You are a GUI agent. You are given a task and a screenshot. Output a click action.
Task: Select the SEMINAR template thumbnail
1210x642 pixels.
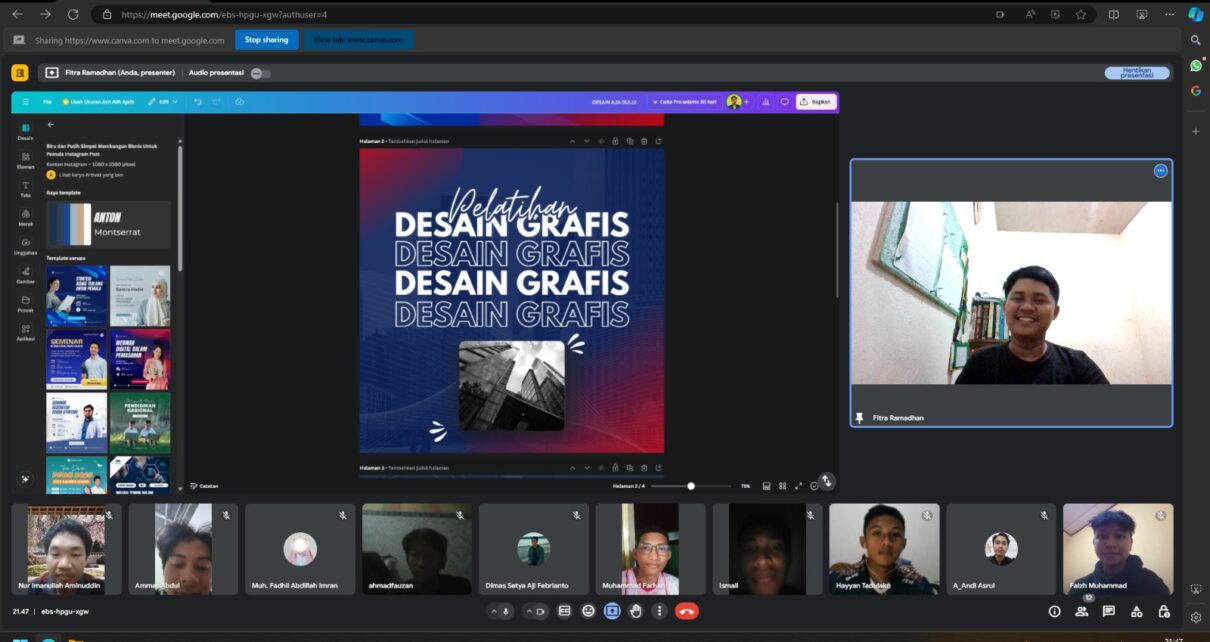click(x=76, y=358)
